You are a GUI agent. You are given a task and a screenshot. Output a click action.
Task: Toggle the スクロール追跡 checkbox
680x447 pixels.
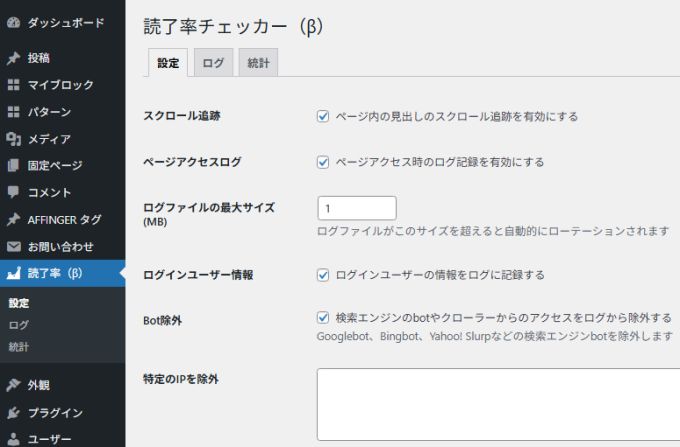(x=323, y=116)
